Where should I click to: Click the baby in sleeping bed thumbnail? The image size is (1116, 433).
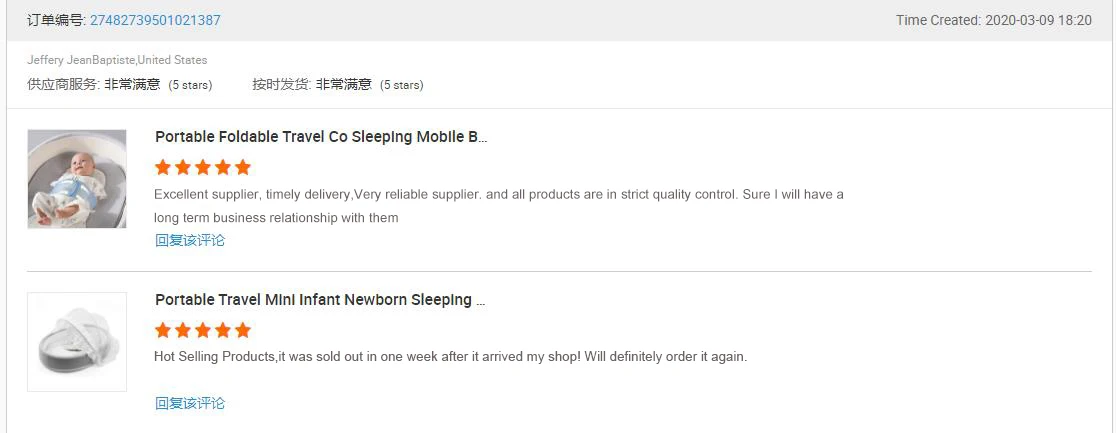tap(77, 179)
